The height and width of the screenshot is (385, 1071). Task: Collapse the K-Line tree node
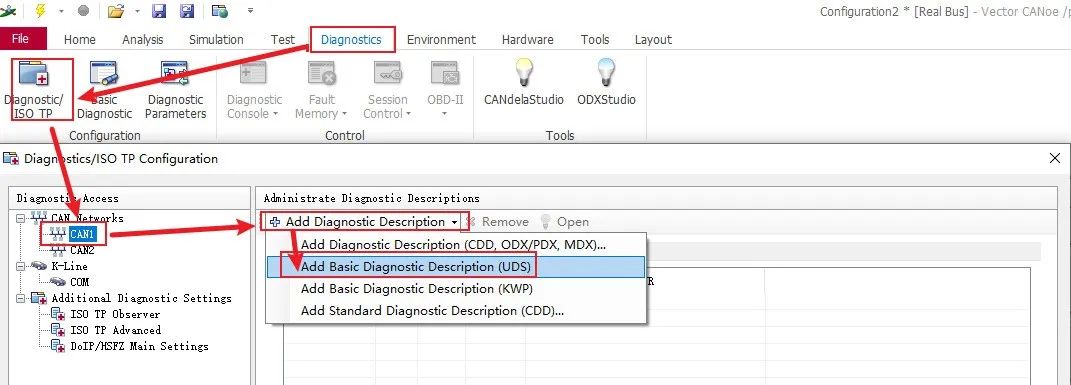click(21, 266)
